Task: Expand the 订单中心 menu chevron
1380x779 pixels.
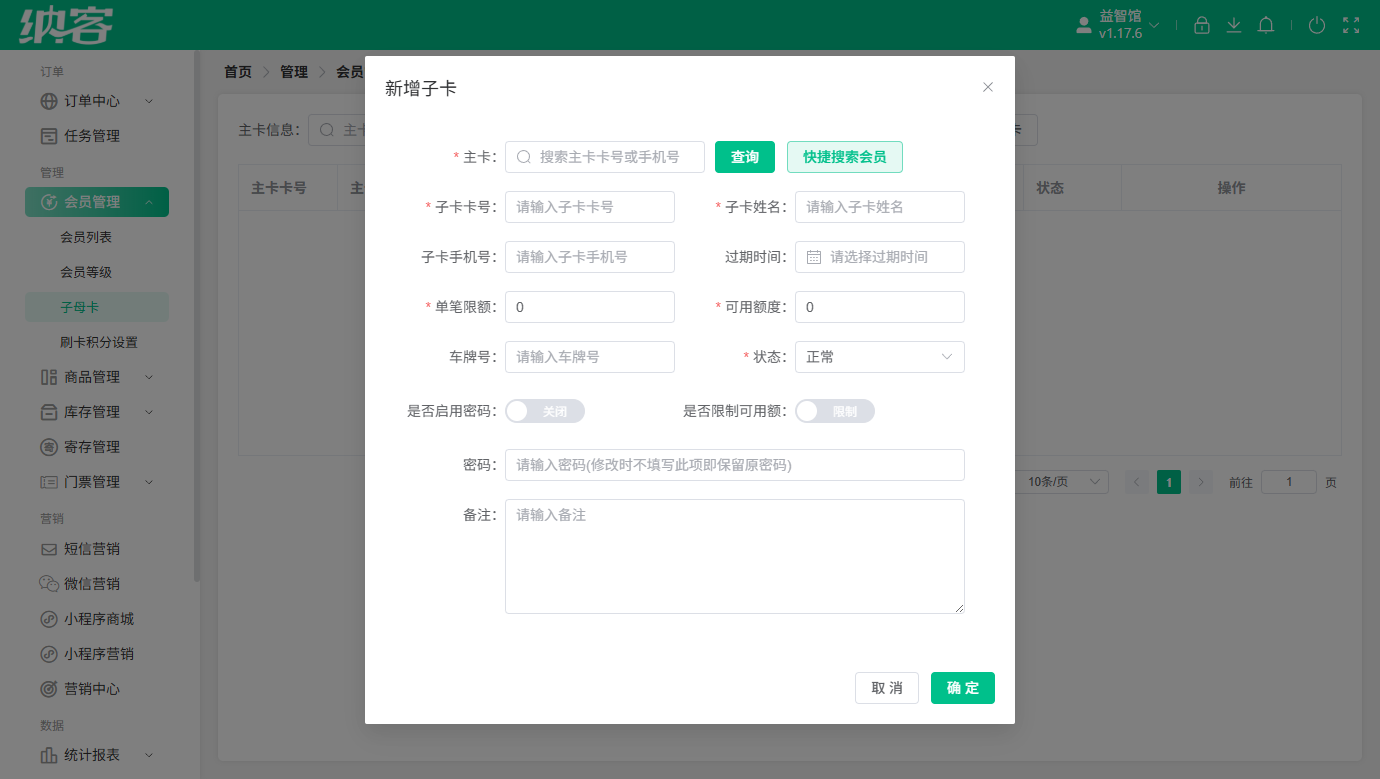Action: [149, 101]
